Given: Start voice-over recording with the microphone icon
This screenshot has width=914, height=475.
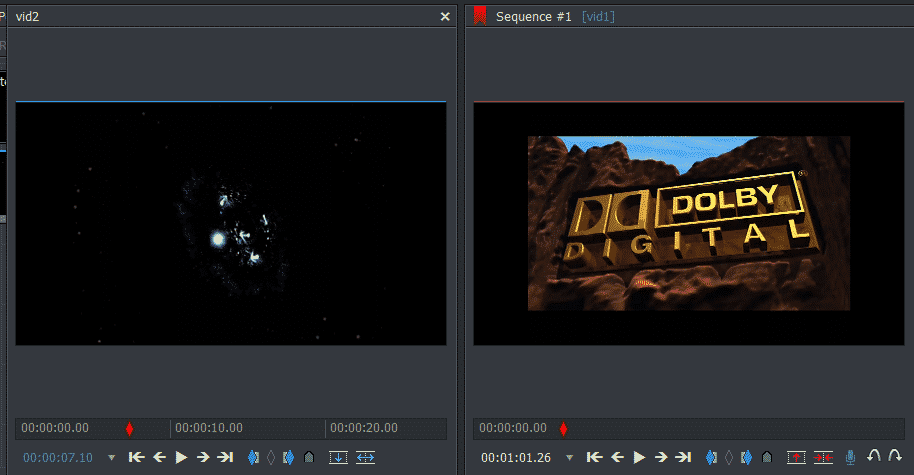Looking at the screenshot, I should pyautogui.click(x=850, y=458).
